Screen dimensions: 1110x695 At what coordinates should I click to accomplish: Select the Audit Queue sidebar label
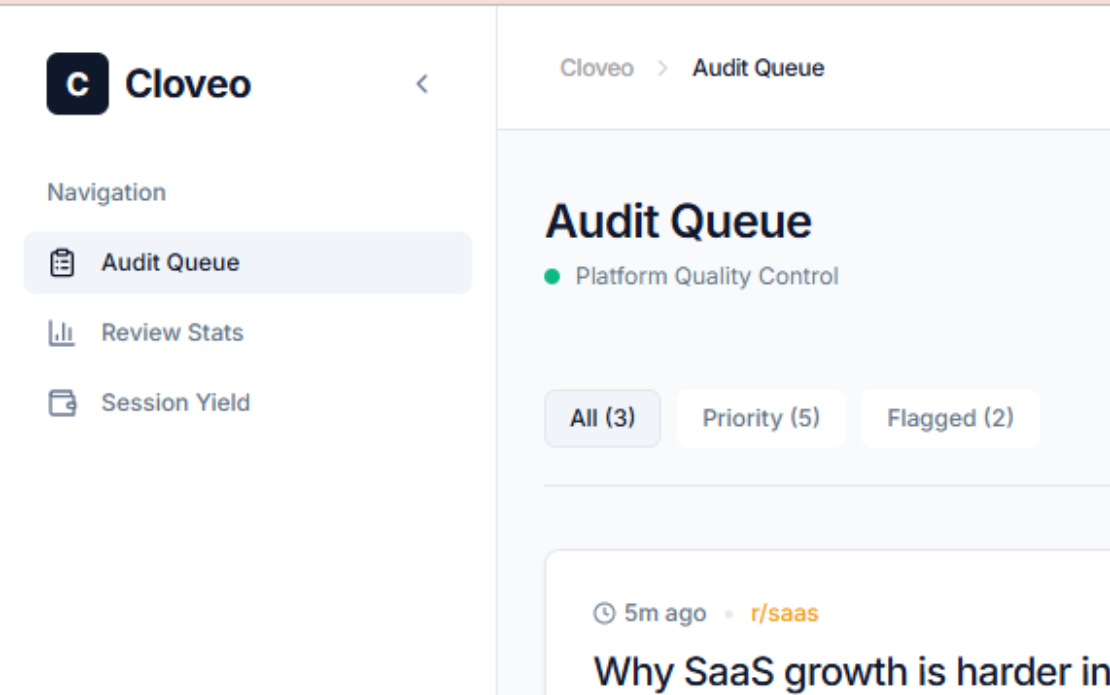click(171, 263)
